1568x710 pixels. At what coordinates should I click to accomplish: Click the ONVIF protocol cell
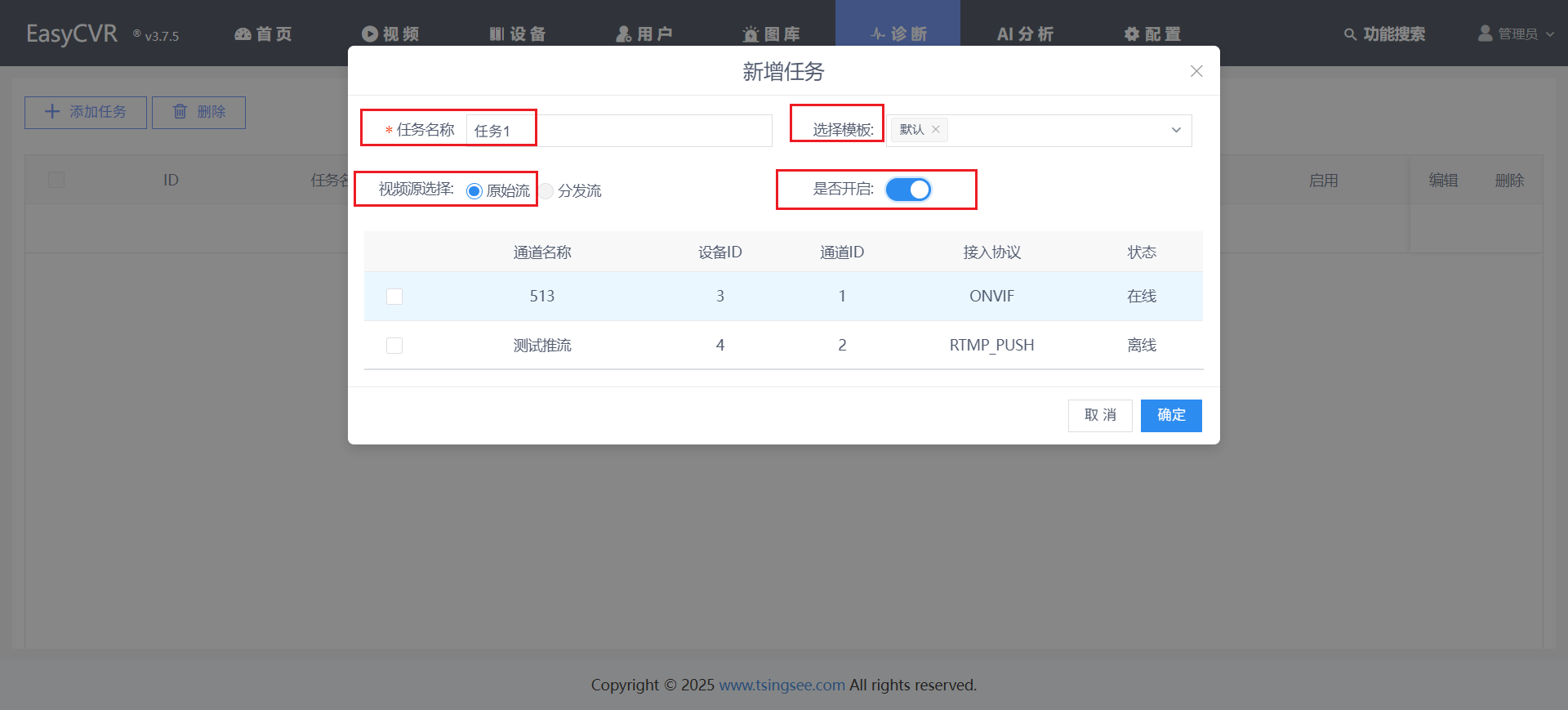992,296
